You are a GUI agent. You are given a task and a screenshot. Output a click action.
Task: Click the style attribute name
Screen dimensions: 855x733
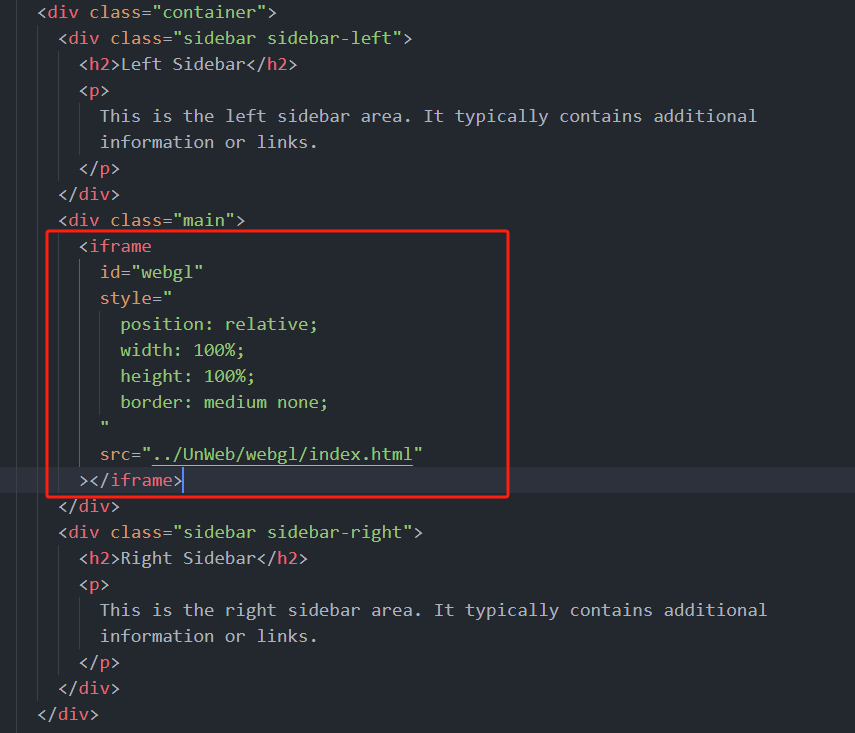tap(125, 298)
